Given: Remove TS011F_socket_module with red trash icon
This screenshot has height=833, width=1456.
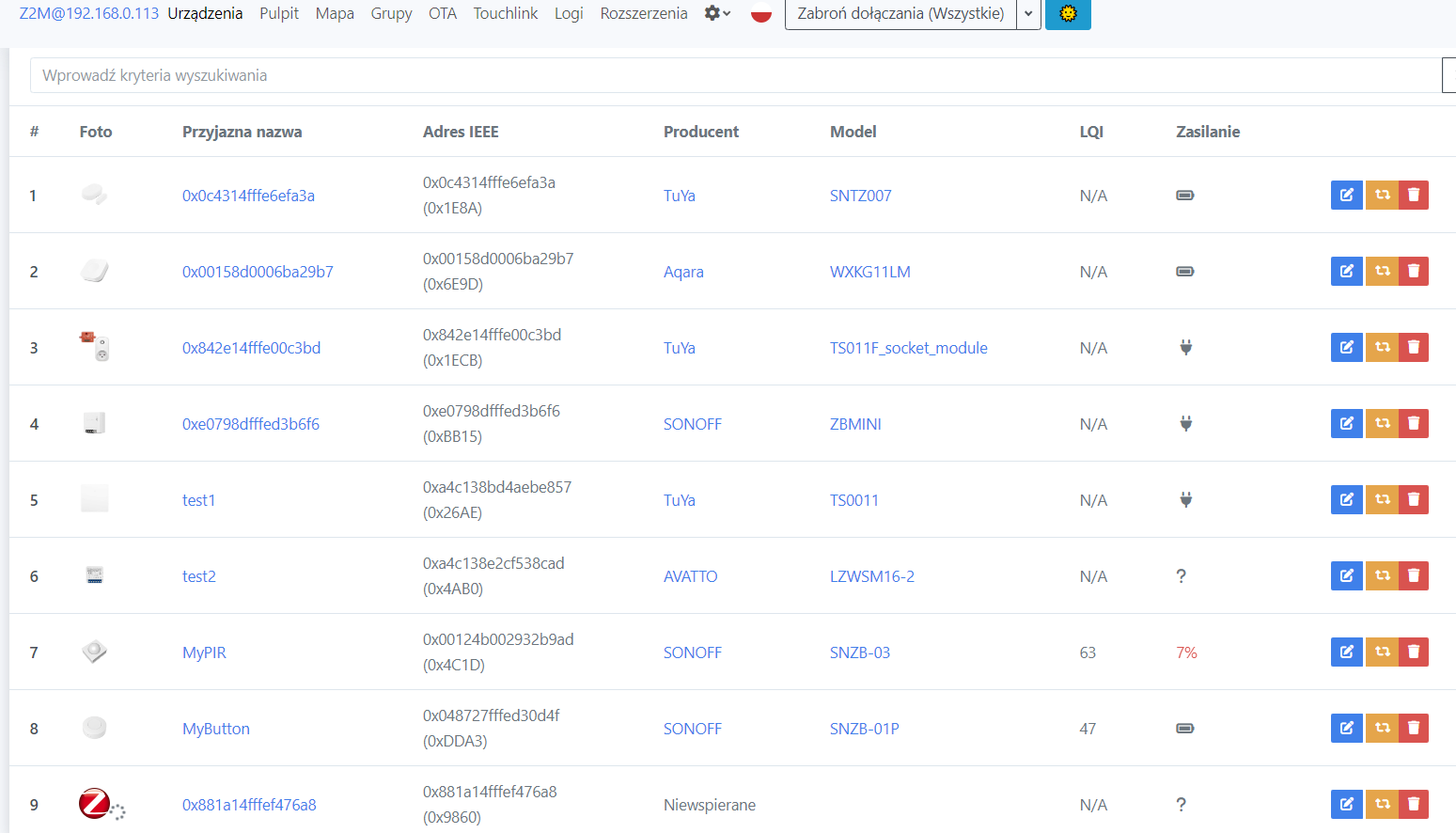Looking at the screenshot, I should tap(1414, 347).
